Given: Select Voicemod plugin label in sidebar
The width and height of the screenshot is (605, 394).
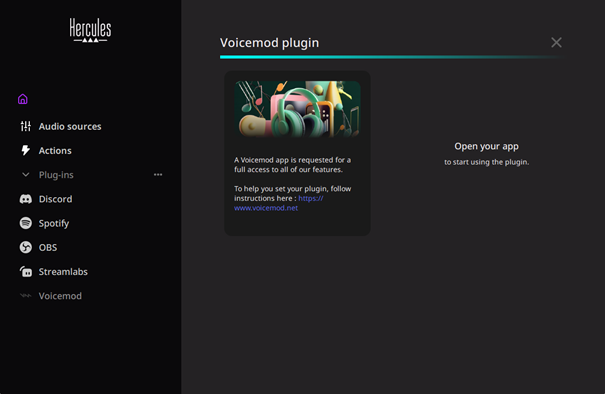Looking at the screenshot, I should pos(60,296).
